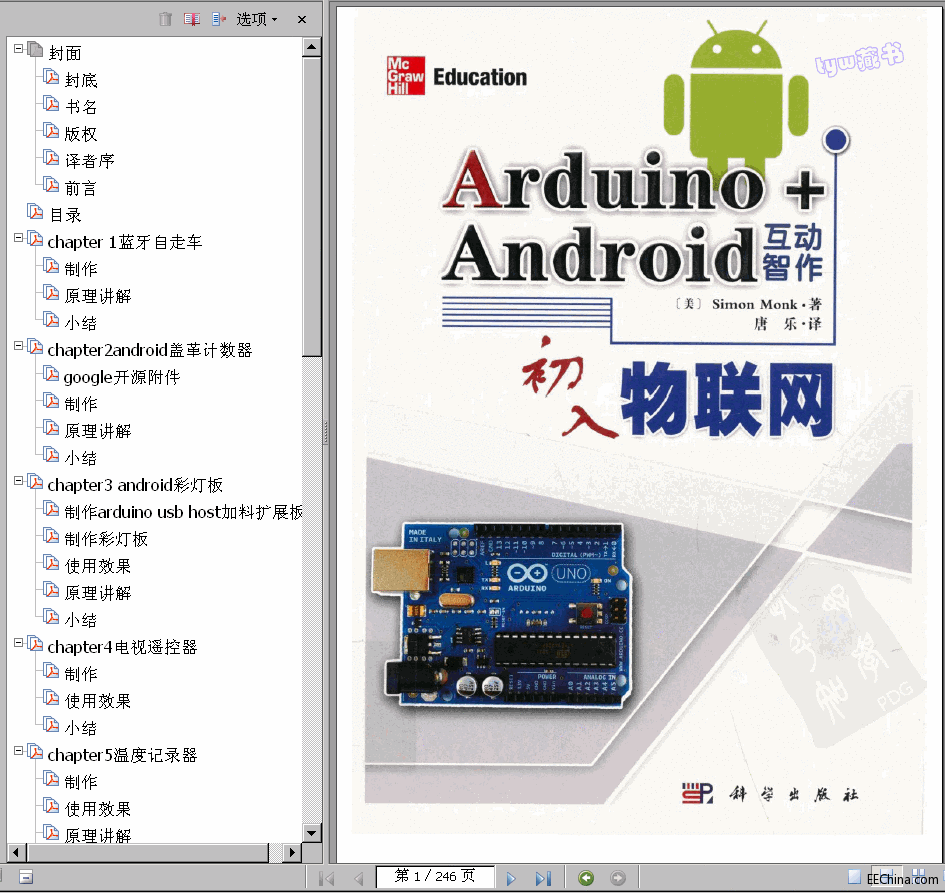The width and height of the screenshot is (945, 893).
Task: Click the bookmark panel scroll down arrow
Action: pyautogui.click(x=312, y=833)
